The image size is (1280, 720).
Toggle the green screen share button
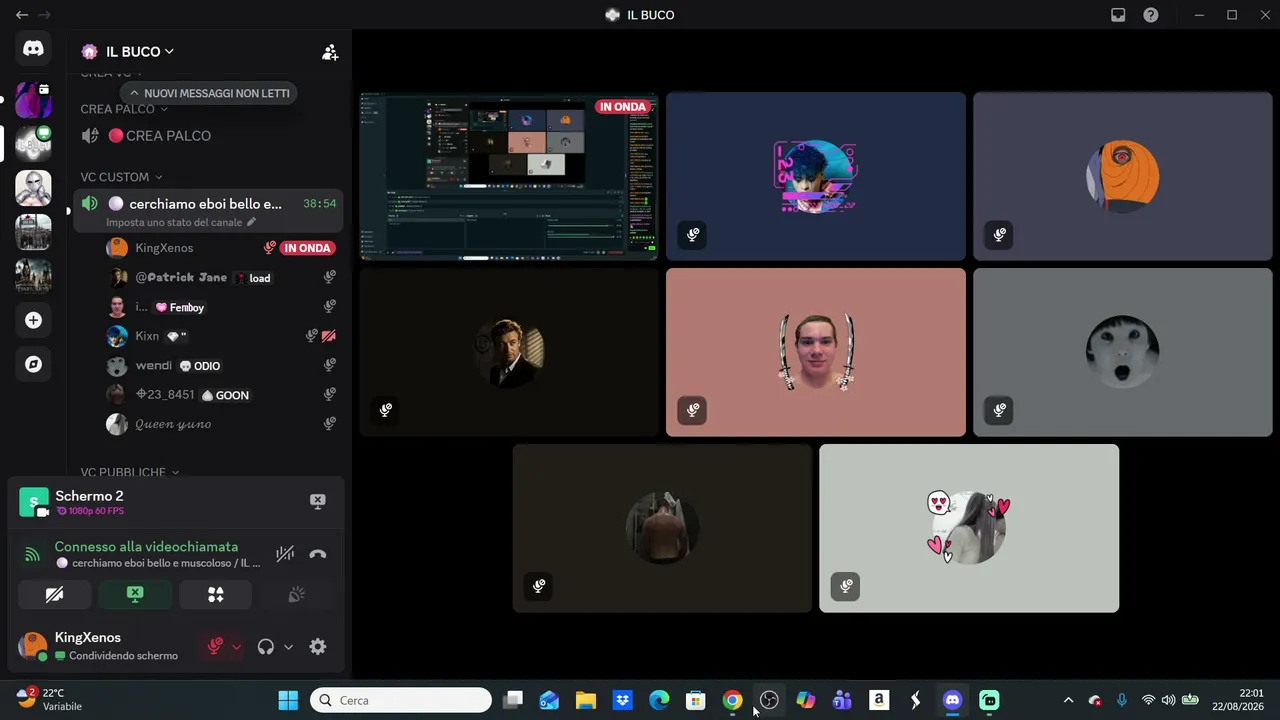point(135,595)
